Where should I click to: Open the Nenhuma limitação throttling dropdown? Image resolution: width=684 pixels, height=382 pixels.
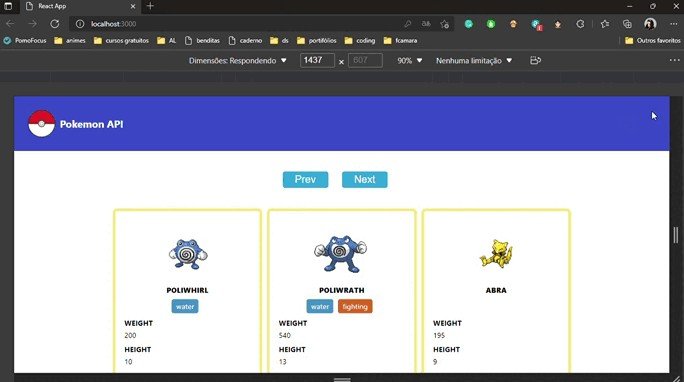pyautogui.click(x=474, y=61)
